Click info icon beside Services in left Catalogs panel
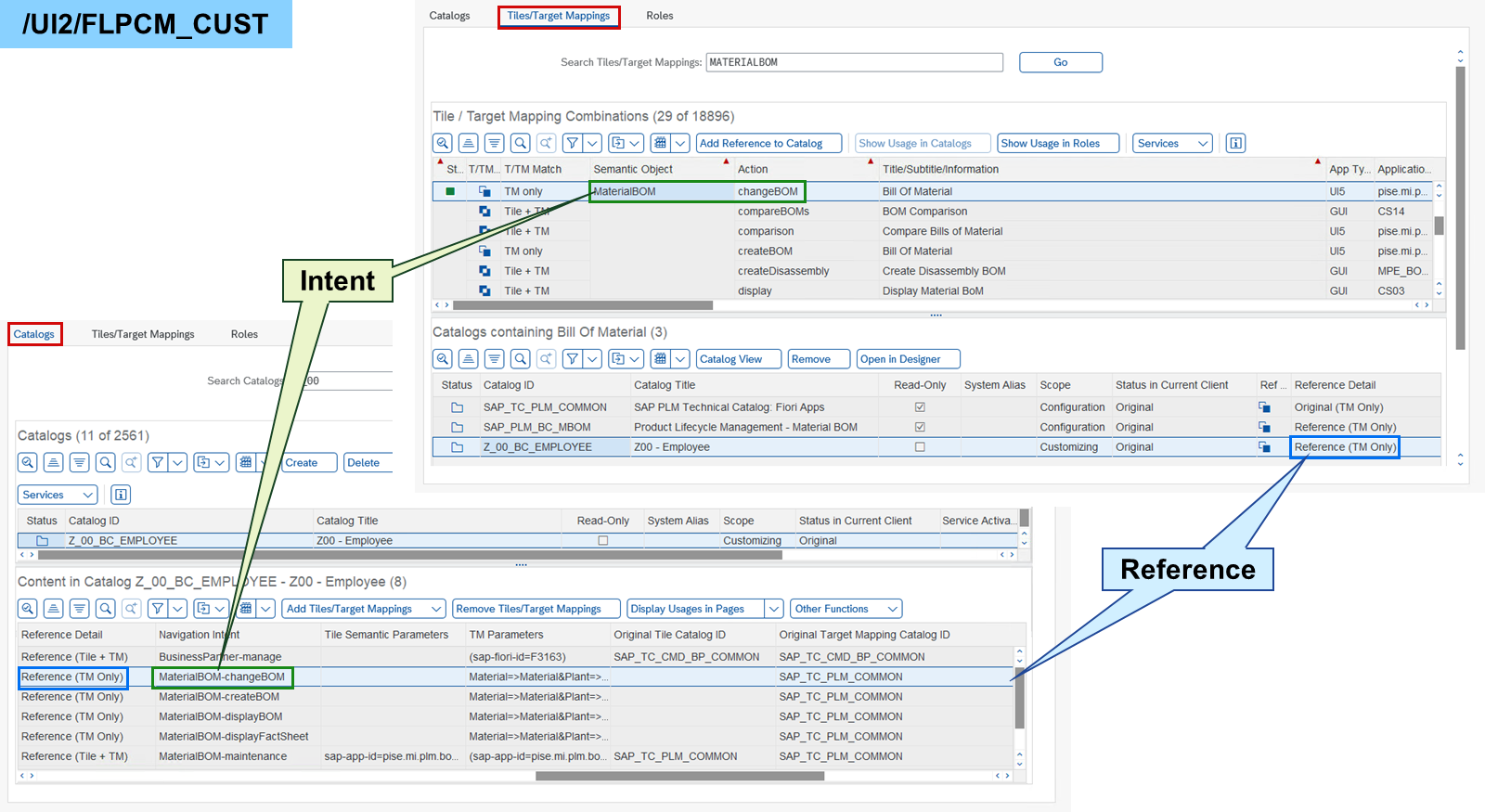The width and height of the screenshot is (1485, 812). [x=121, y=495]
